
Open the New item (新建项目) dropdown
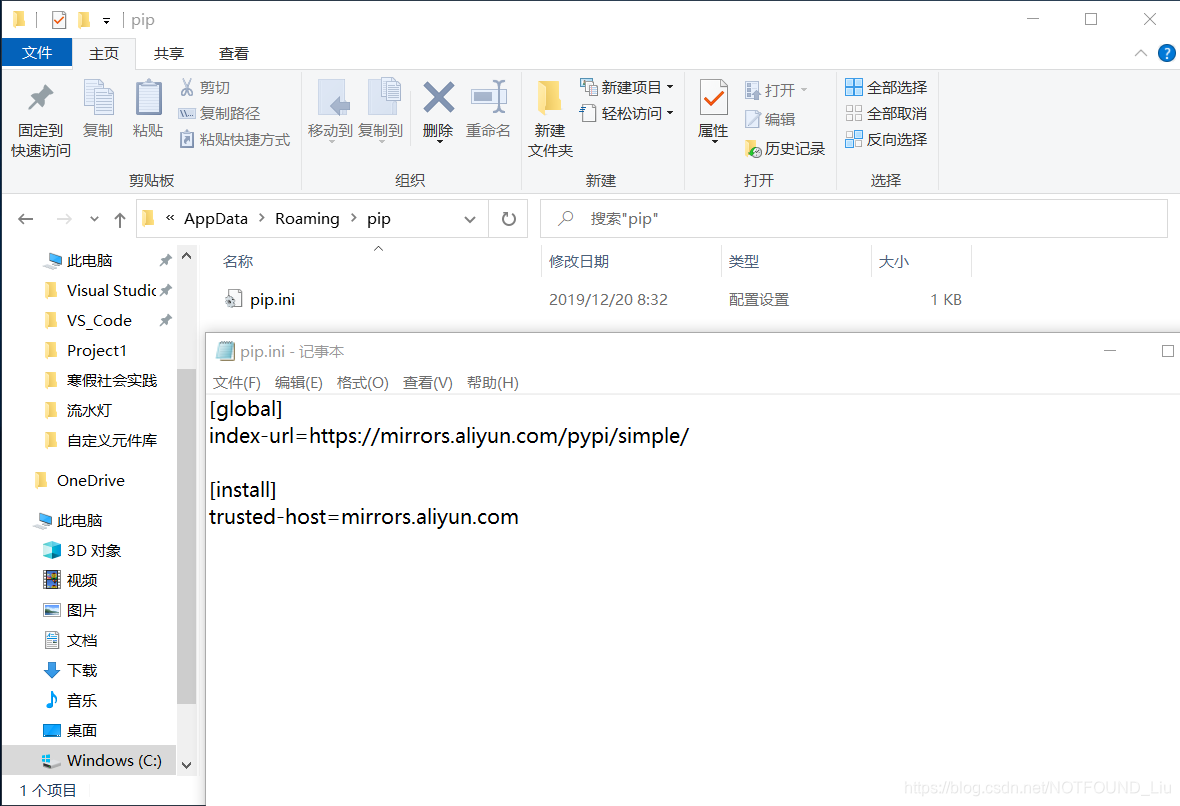click(627, 87)
